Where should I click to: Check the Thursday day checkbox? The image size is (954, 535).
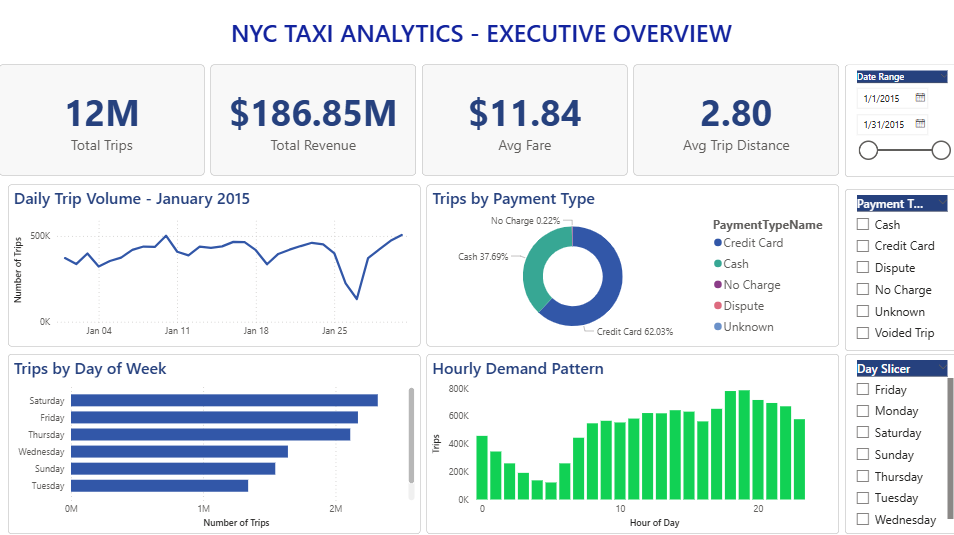(x=863, y=476)
